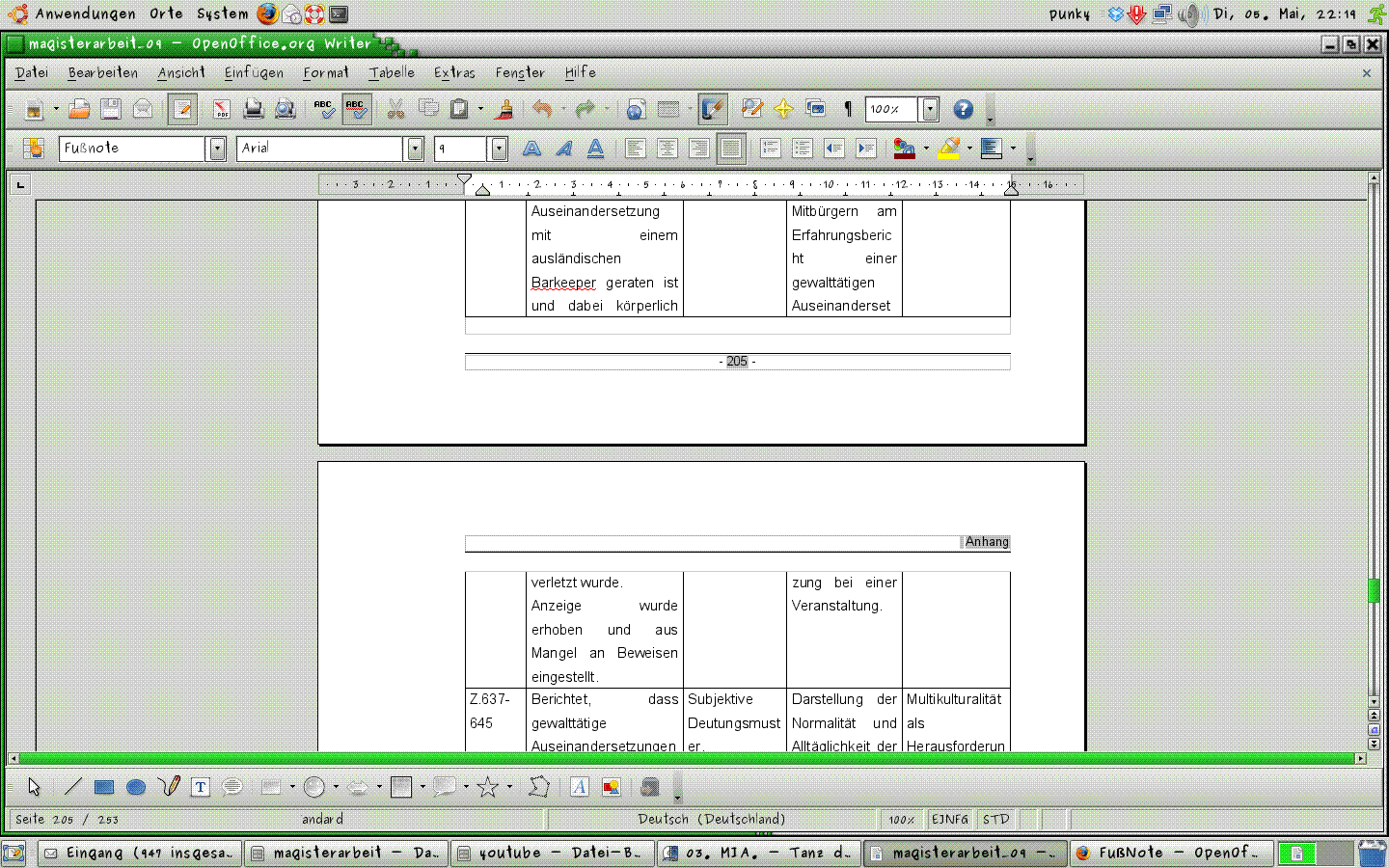Toggle Edit File mode button
1389x868 pixels.
(x=182, y=110)
